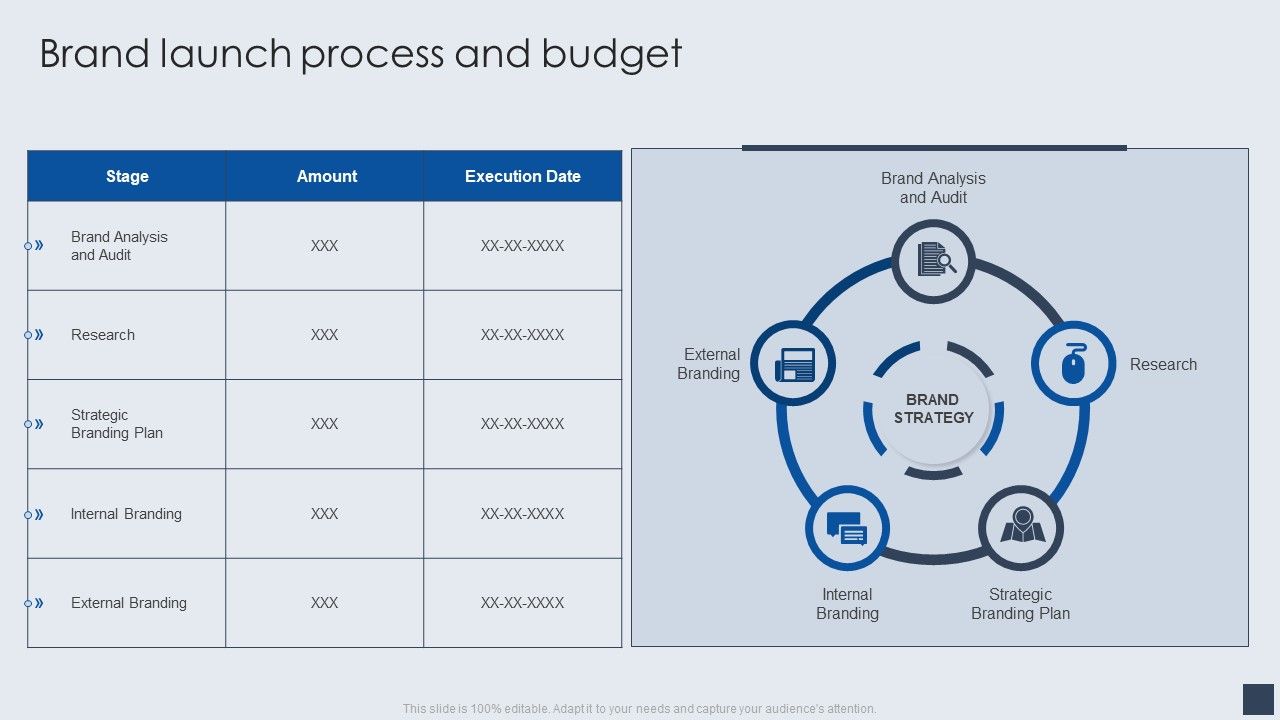Select the External Branding diagram label
The image size is (1280, 720).
click(x=709, y=364)
